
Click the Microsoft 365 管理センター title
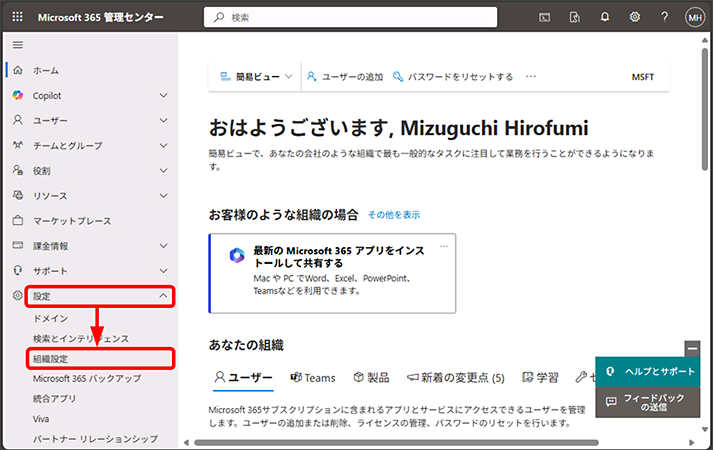click(100, 17)
